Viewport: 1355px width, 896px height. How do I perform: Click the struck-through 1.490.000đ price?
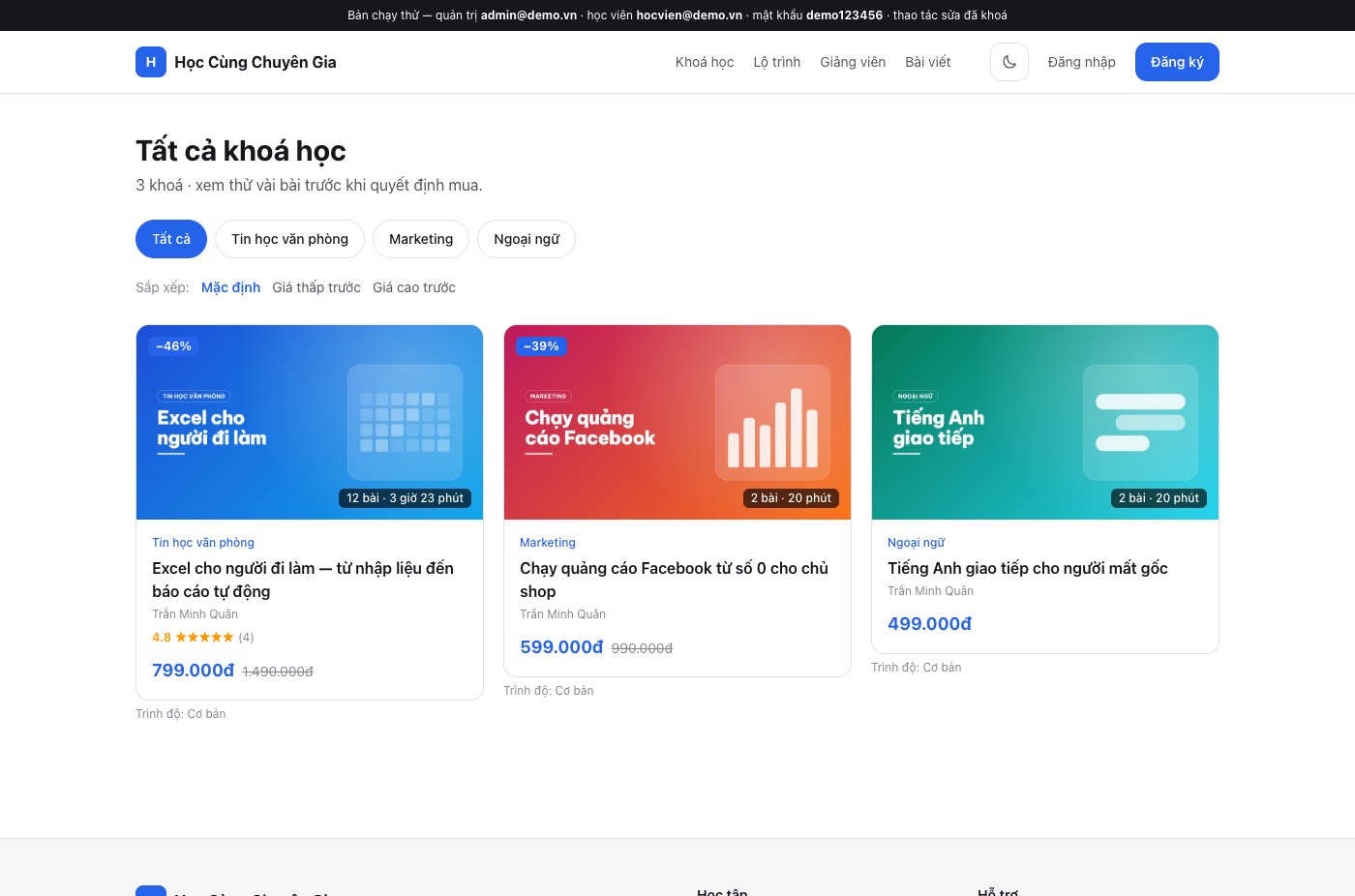tap(278, 672)
